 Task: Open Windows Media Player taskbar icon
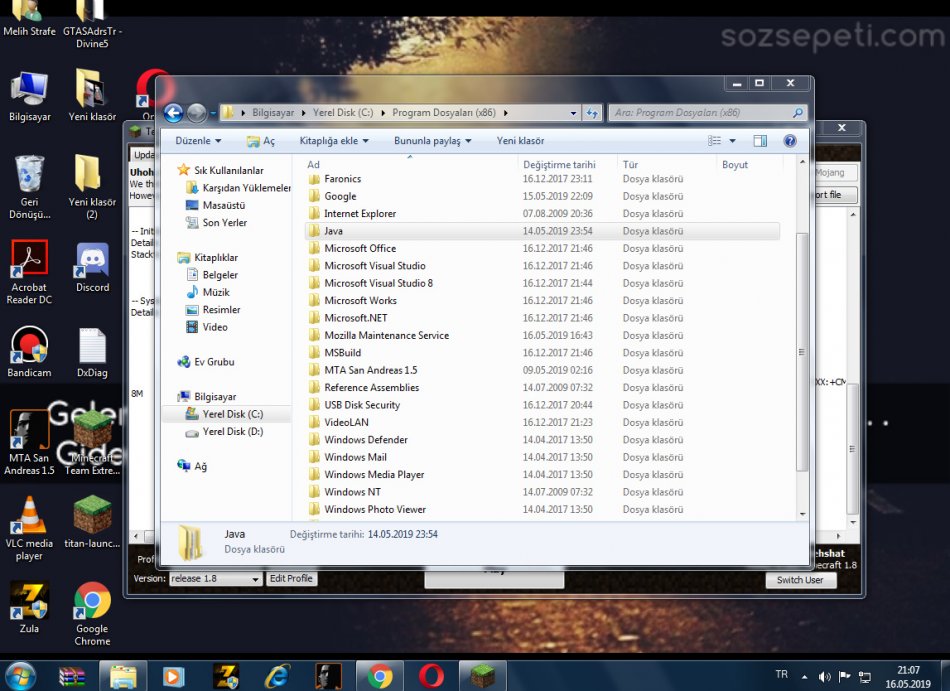coord(173,676)
